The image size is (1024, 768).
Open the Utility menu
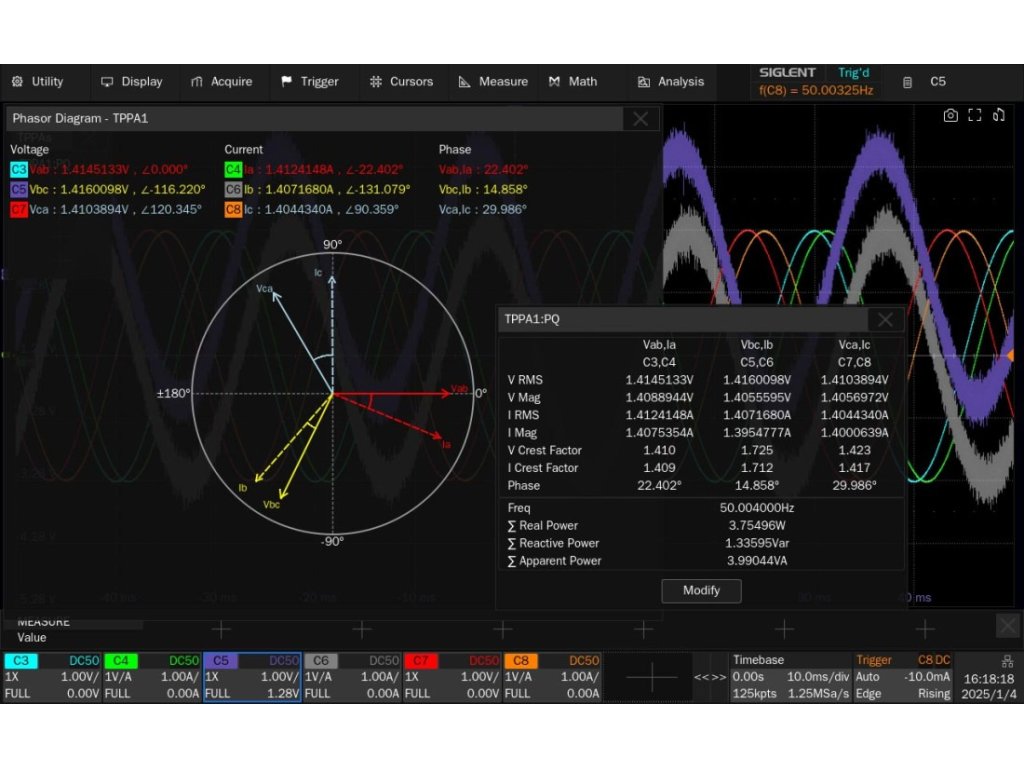37,82
